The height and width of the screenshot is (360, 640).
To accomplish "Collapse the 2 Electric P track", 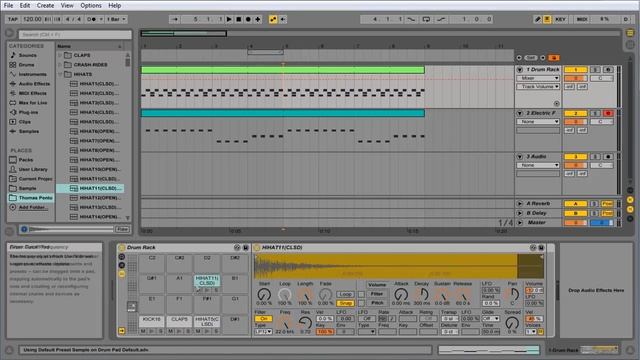I will pos(520,113).
